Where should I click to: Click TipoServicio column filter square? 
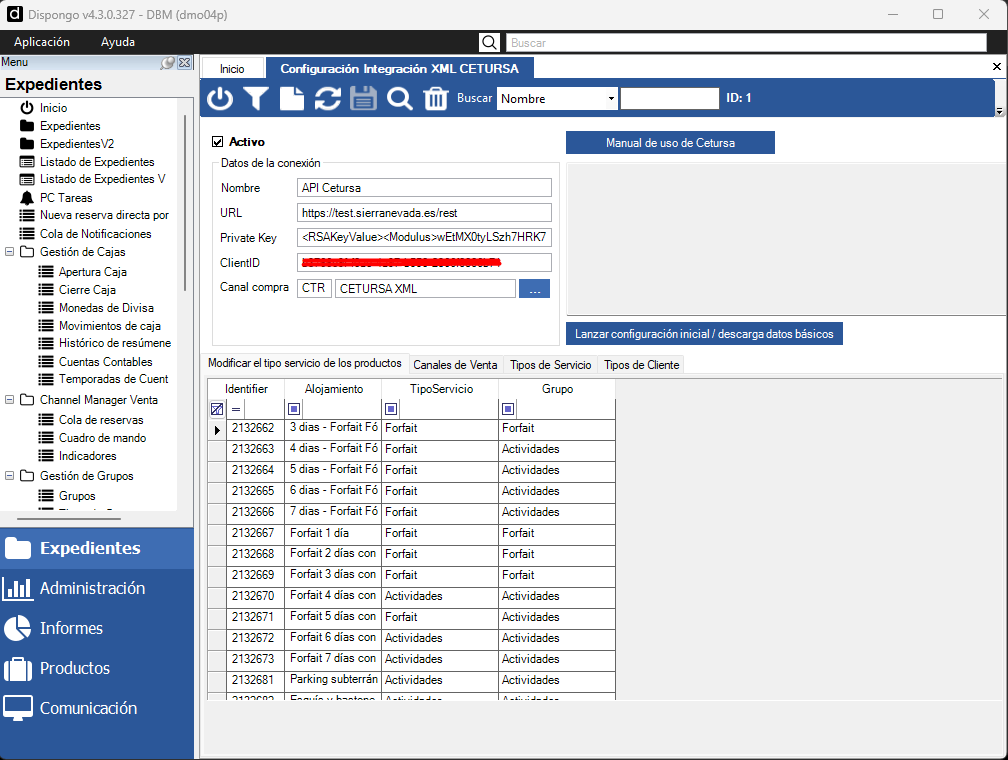pos(391,409)
